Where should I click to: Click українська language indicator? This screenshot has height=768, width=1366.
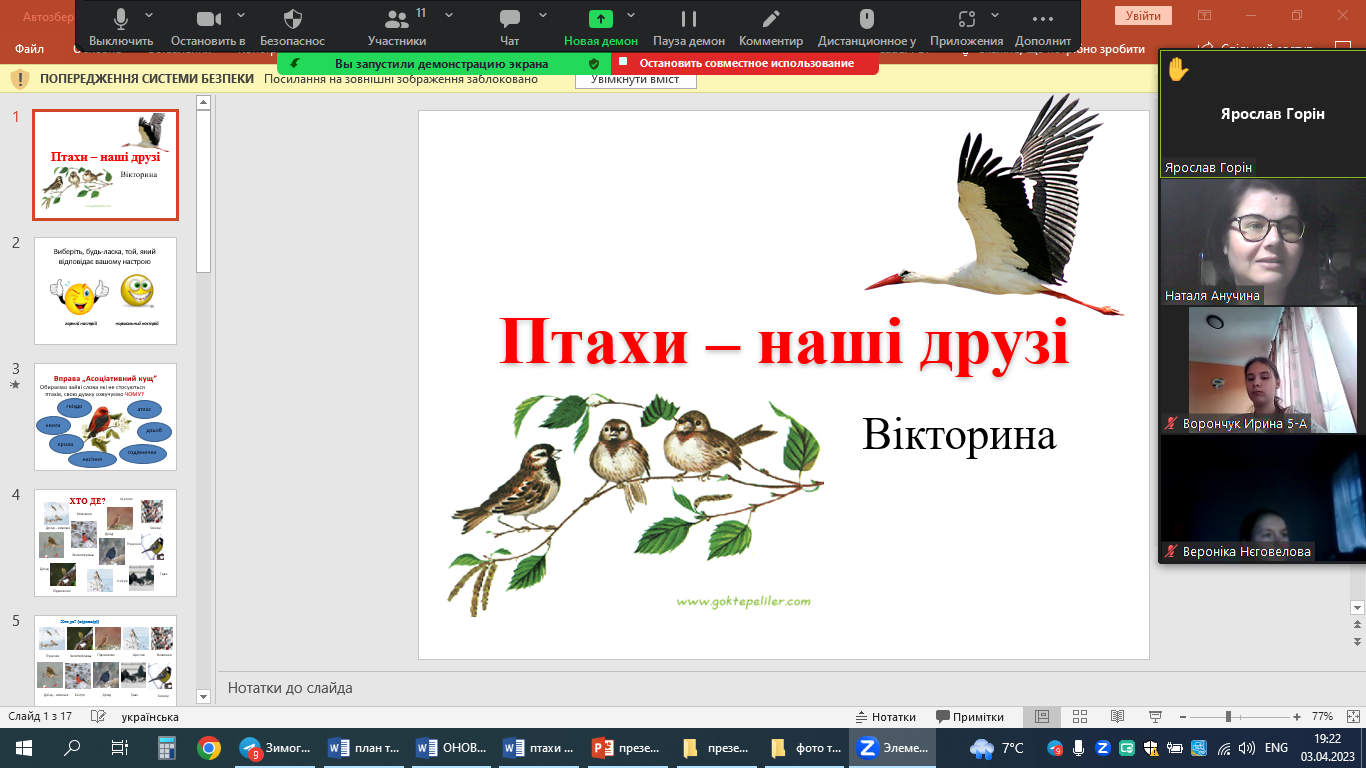[x=150, y=717]
